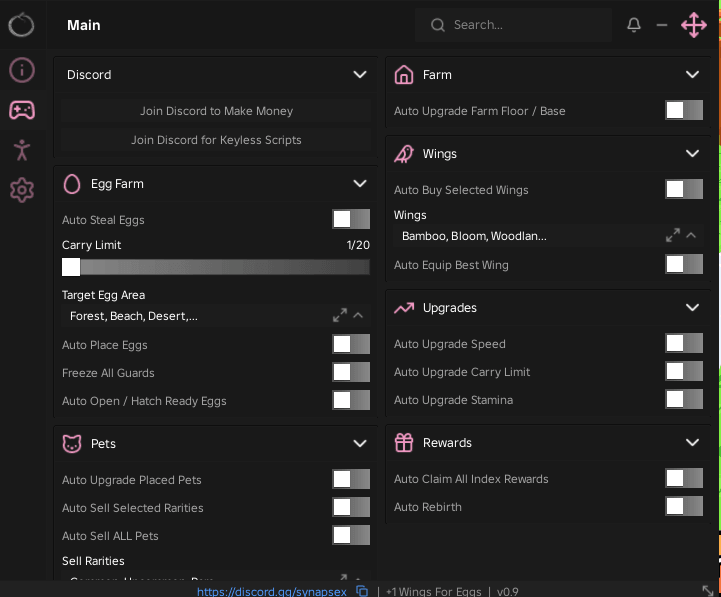This screenshot has width=721, height=597.
Task: Expand Target Egg Area list with arrows icon
Action: click(x=340, y=316)
